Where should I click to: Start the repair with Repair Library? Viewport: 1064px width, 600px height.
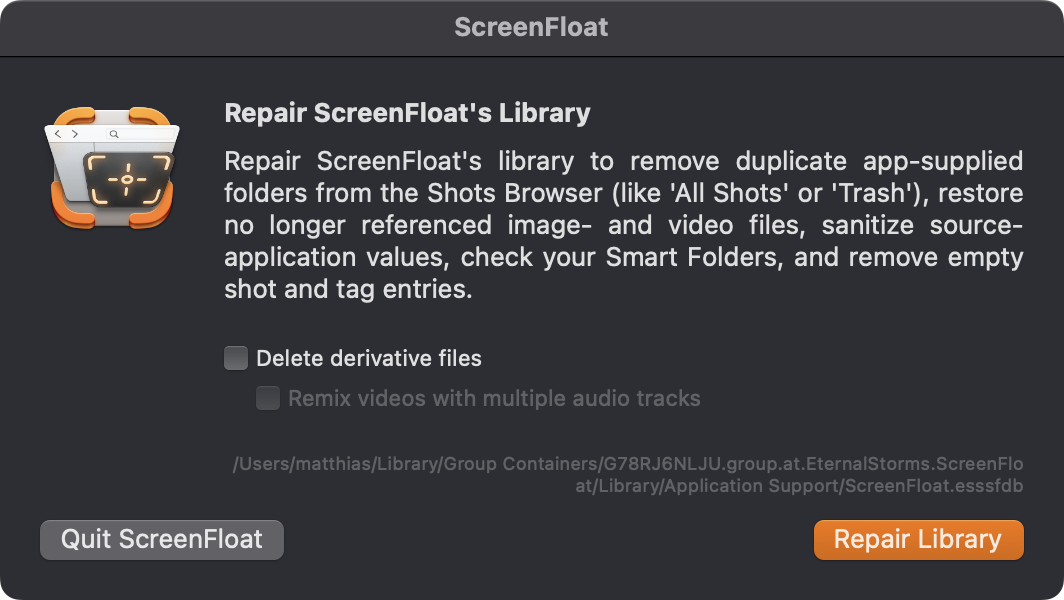tap(919, 540)
